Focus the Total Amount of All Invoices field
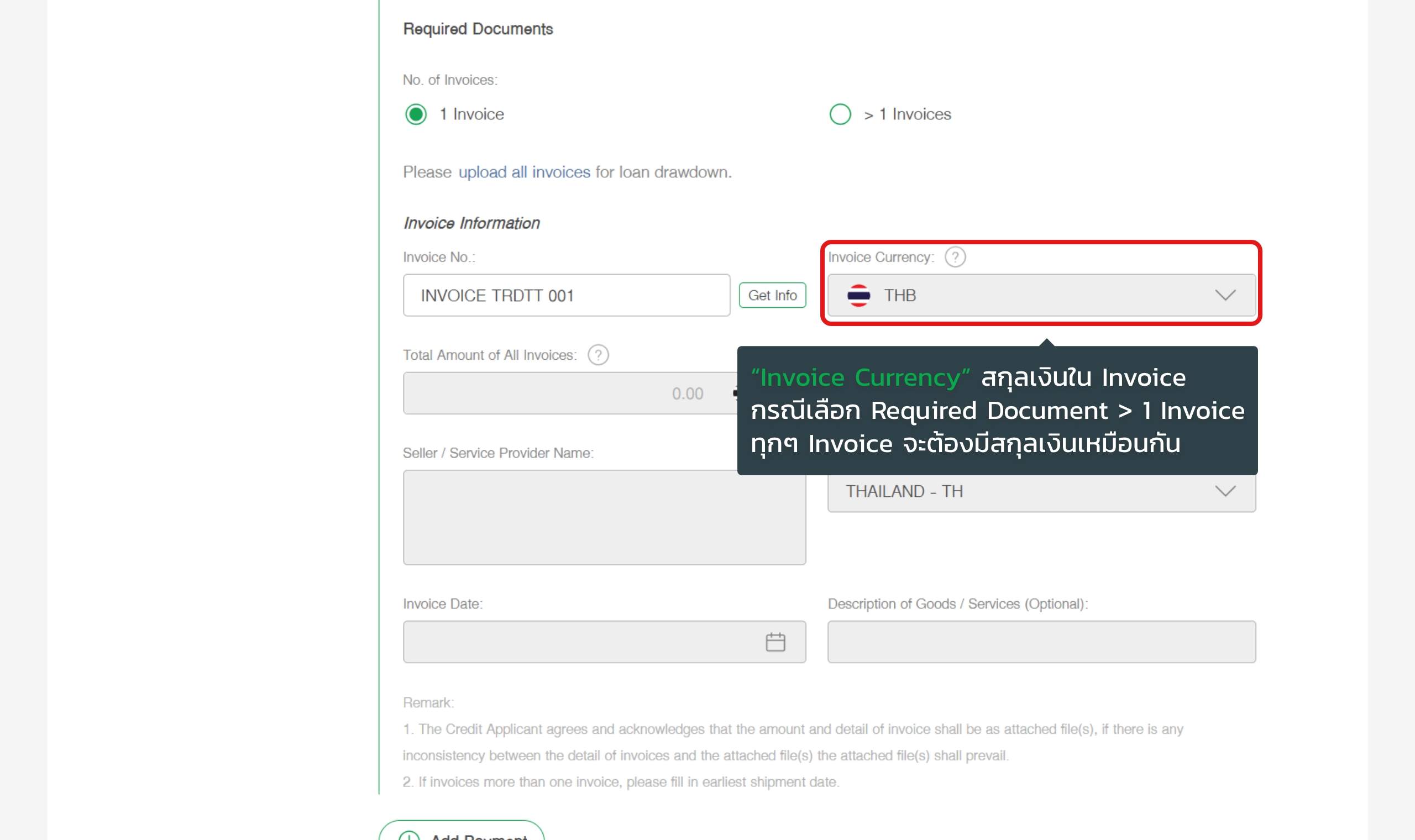This screenshot has width=1415, height=840. (566, 393)
